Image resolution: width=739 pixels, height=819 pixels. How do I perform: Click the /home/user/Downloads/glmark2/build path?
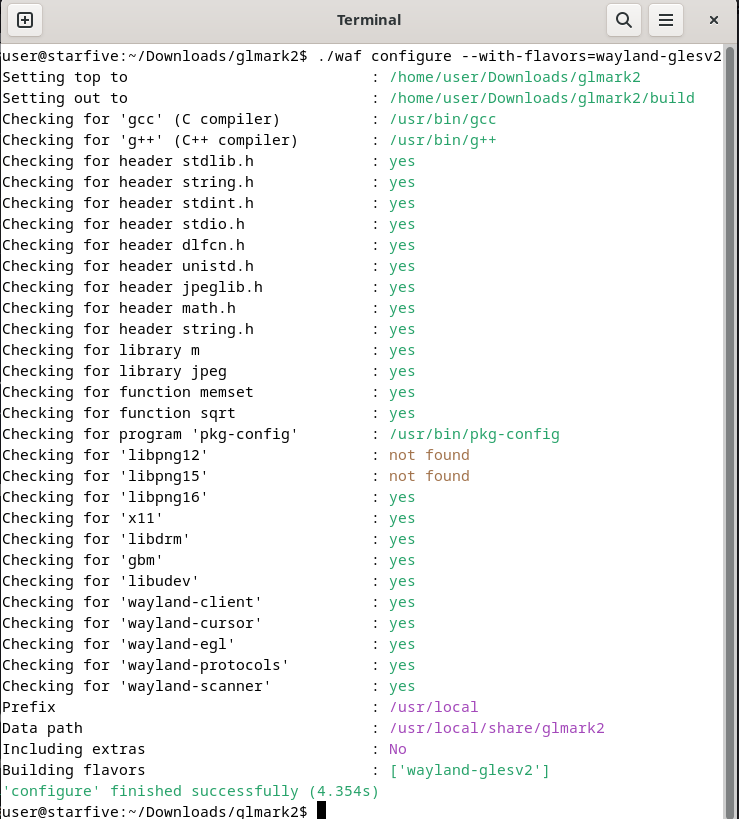(x=542, y=98)
